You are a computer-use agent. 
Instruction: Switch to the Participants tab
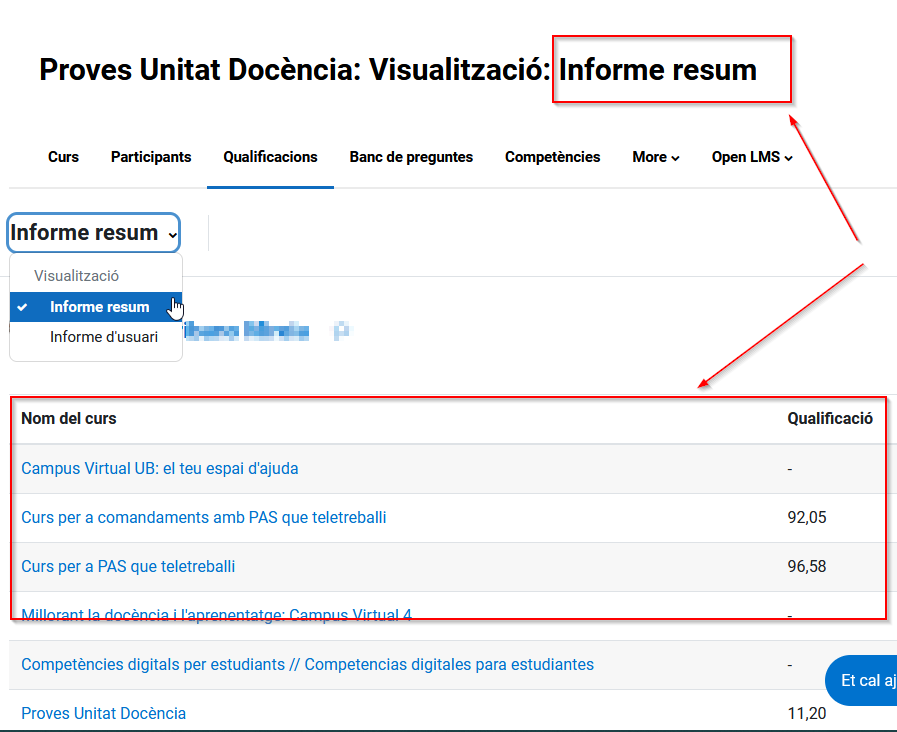click(151, 157)
